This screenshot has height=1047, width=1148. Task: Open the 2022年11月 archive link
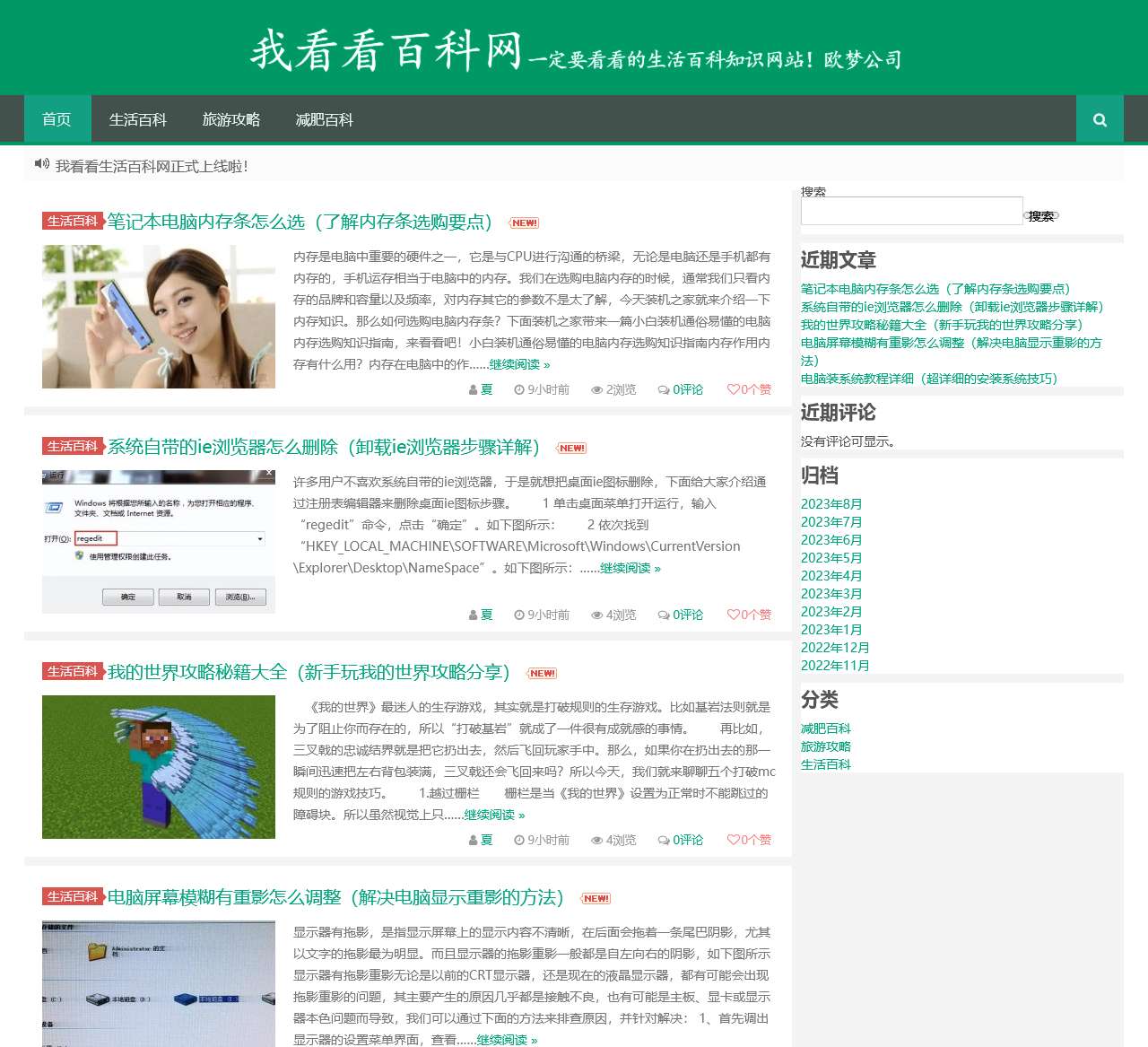pos(834,666)
